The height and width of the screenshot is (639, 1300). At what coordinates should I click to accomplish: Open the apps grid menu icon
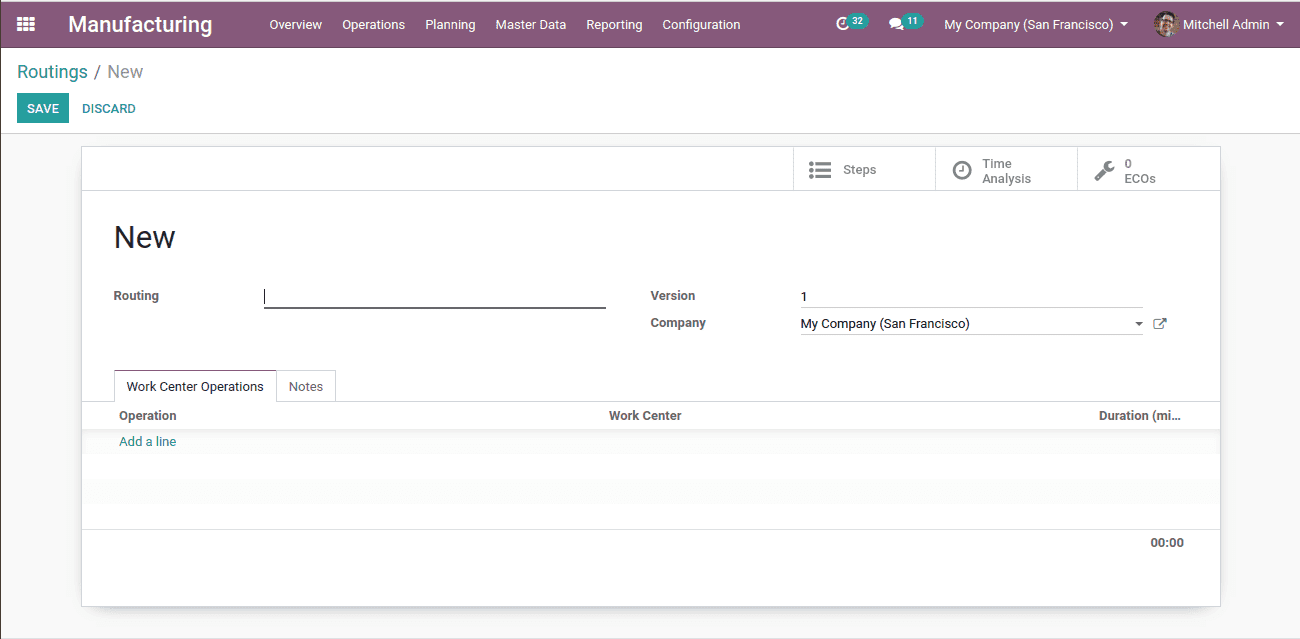26,24
